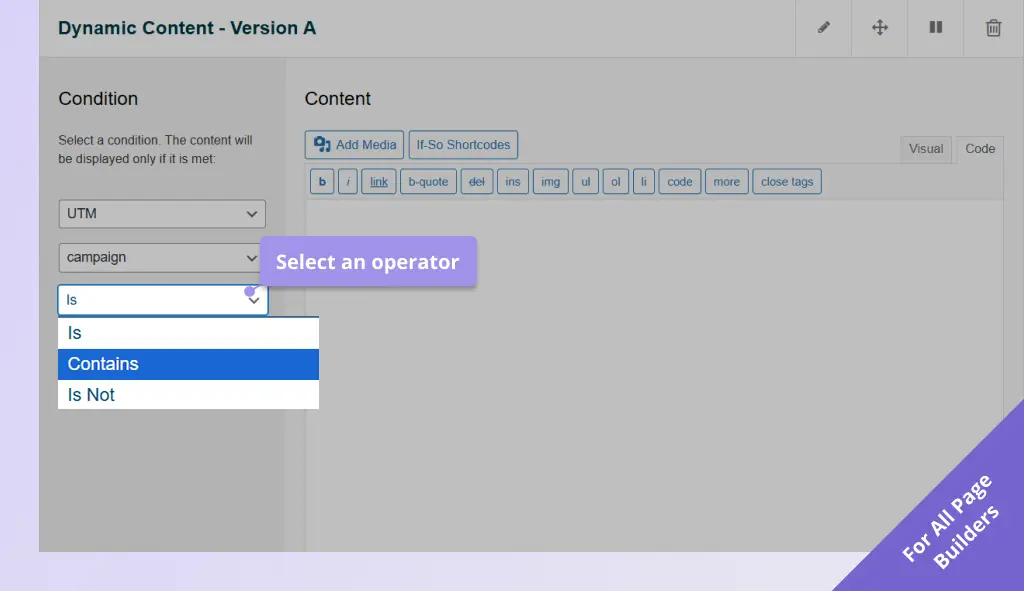Screen dimensions: 1024x591
Task: Open If-So Shortcodes
Action: coord(463,145)
